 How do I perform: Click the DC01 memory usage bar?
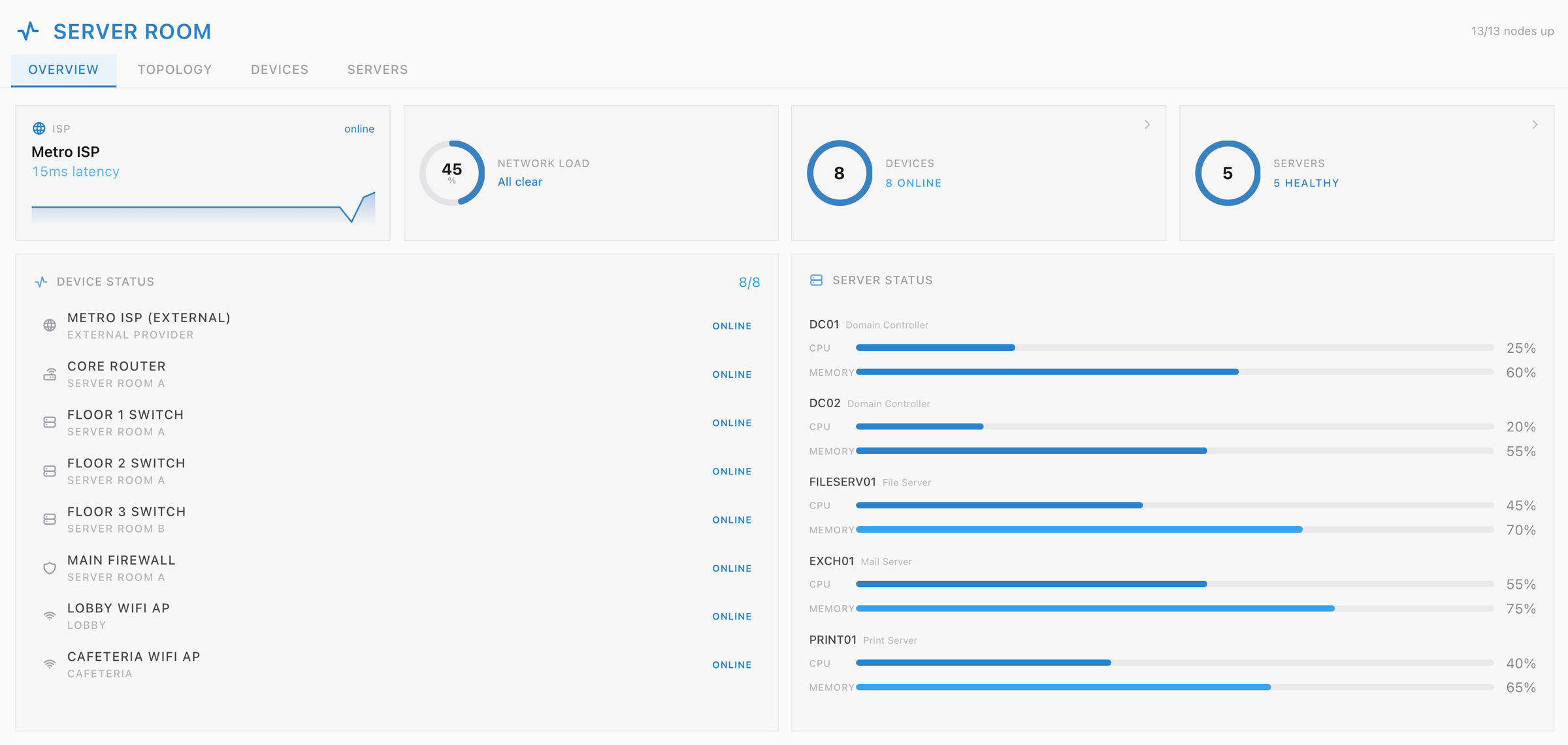point(1175,372)
